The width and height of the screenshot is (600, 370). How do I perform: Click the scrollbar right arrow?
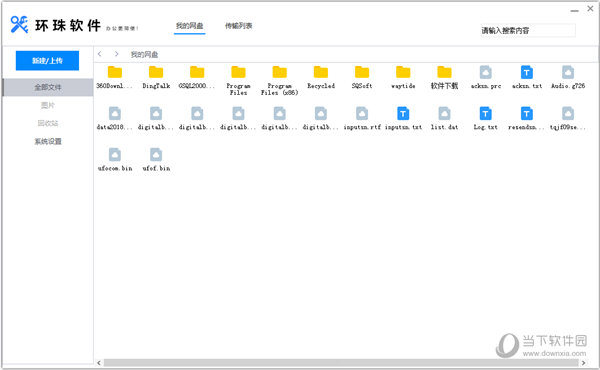tap(584, 362)
